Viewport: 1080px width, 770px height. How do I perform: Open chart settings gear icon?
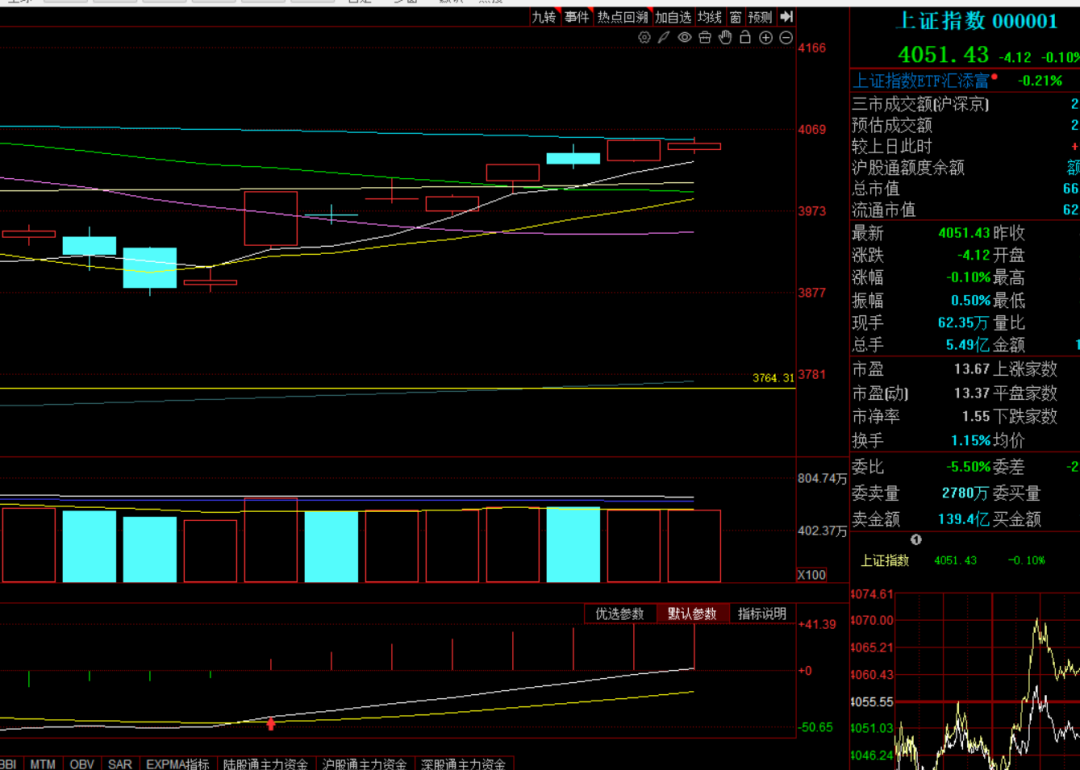click(644, 38)
